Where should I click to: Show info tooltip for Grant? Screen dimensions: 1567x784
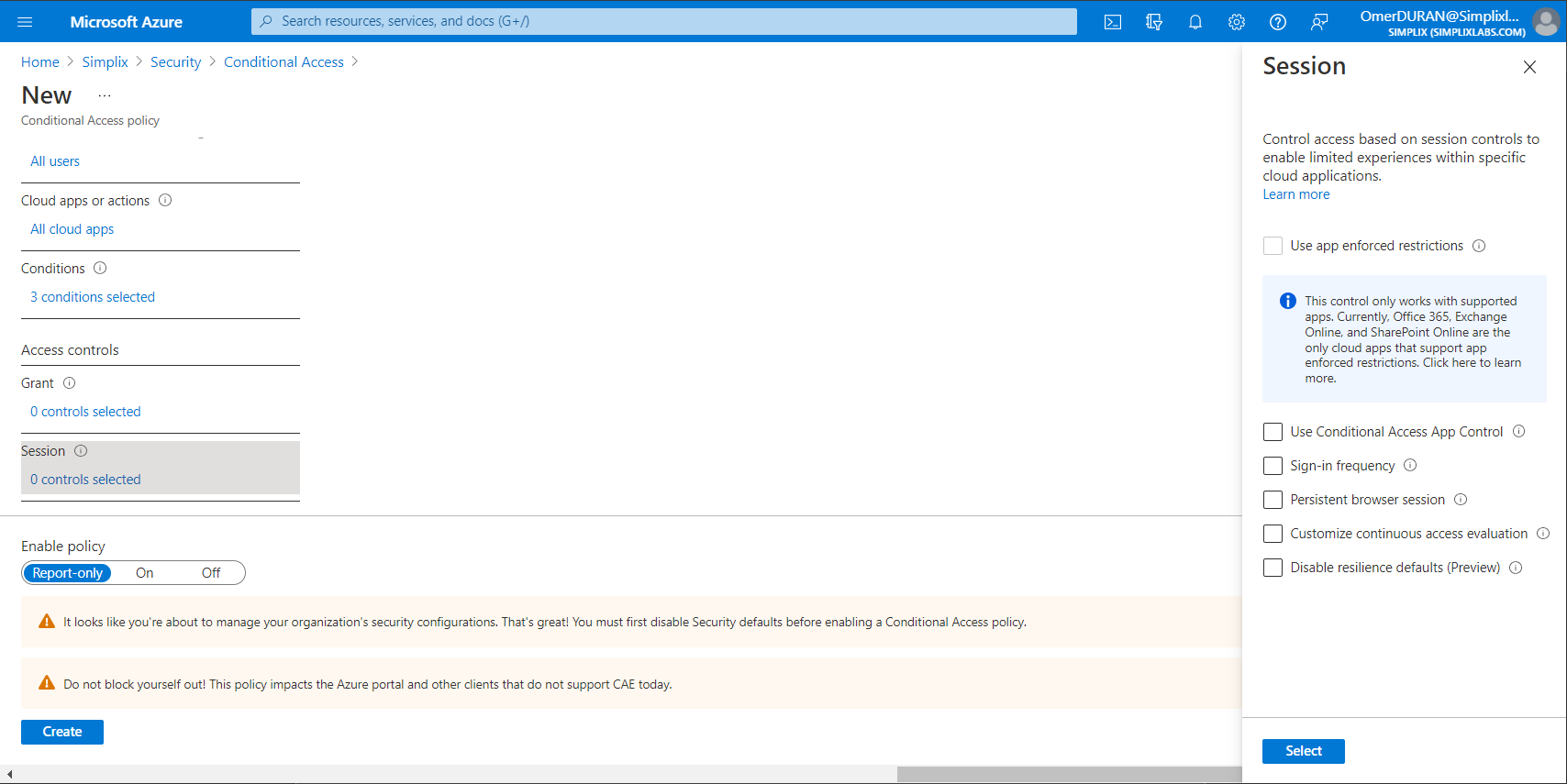pos(69,382)
